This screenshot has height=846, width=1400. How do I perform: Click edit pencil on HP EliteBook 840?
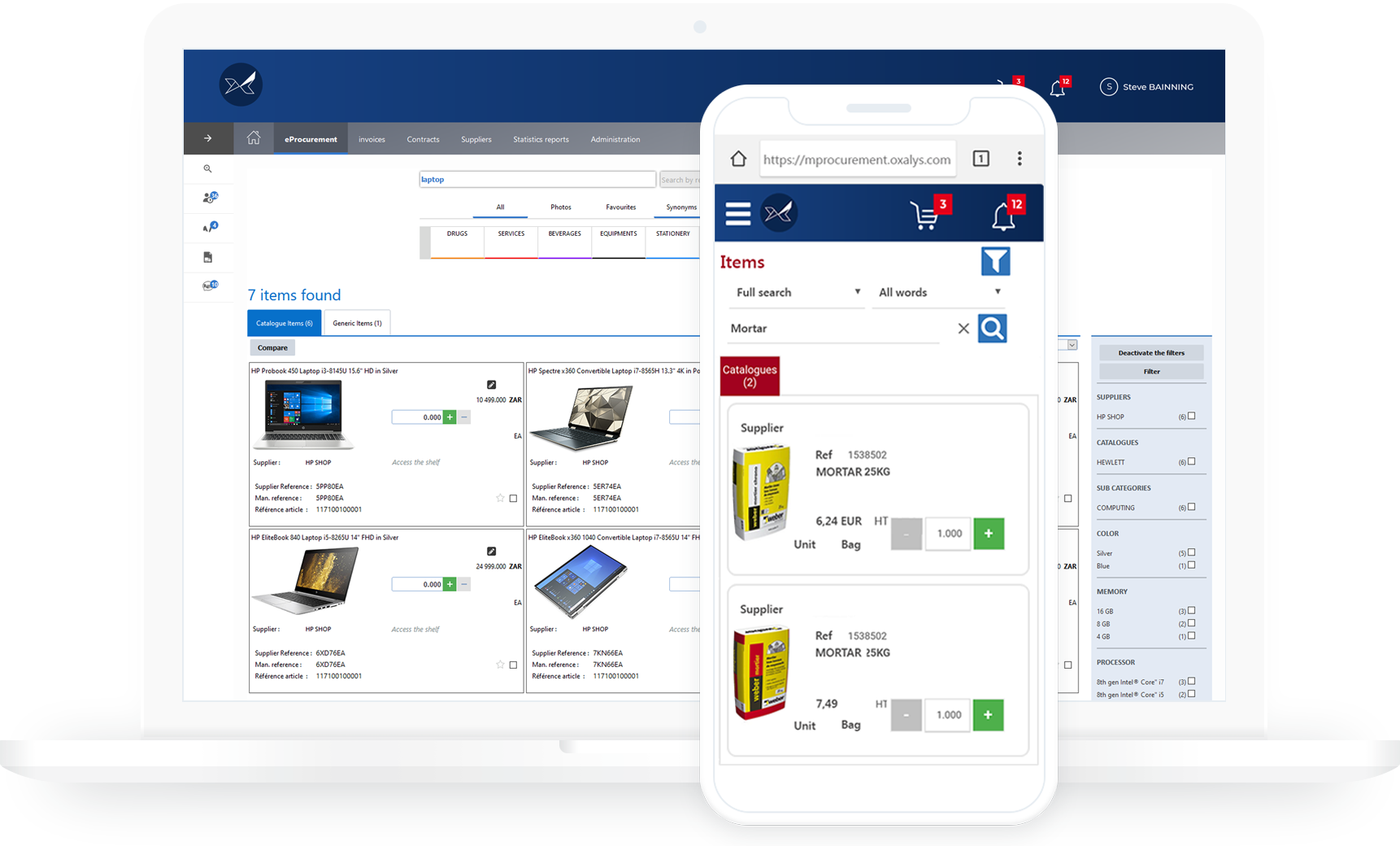[491, 552]
